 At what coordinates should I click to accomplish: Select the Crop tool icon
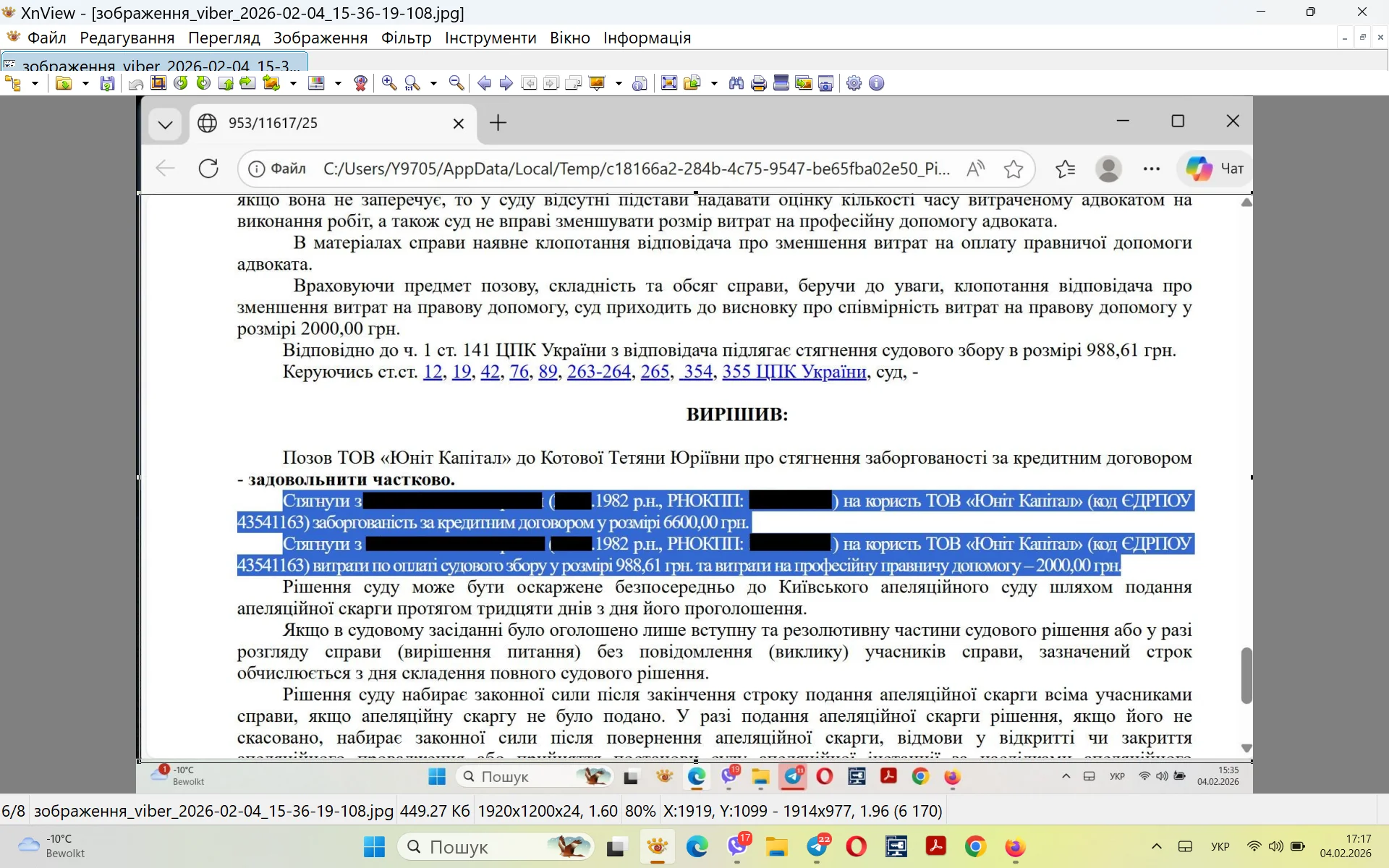point(158,83)
